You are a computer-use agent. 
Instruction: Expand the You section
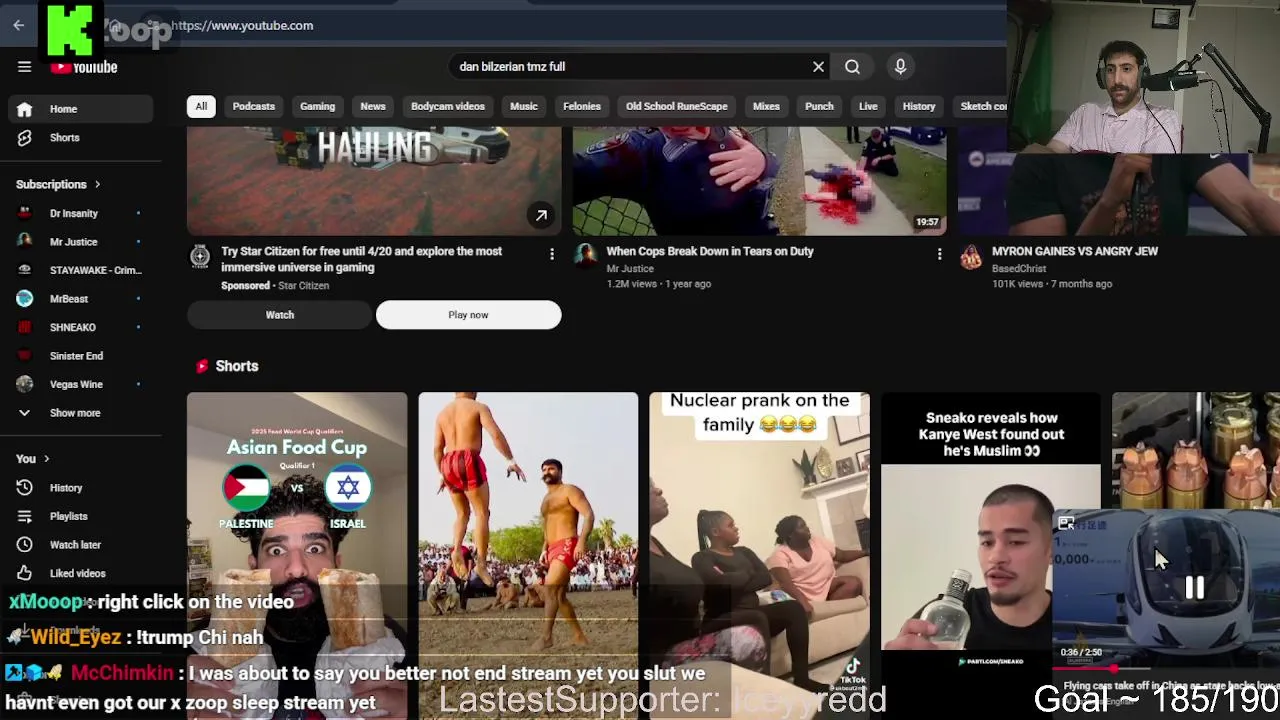(x=33, y=459)
